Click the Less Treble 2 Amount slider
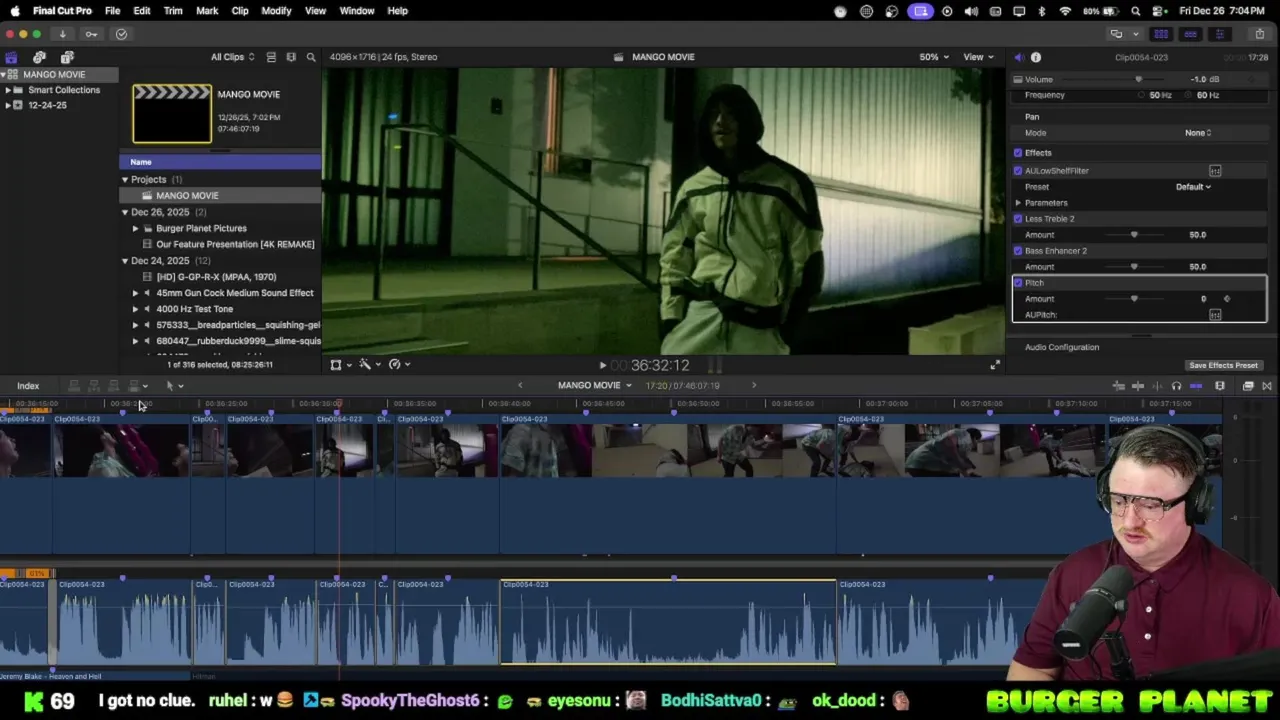1280x720 pixels. (x=1134, y=235)
